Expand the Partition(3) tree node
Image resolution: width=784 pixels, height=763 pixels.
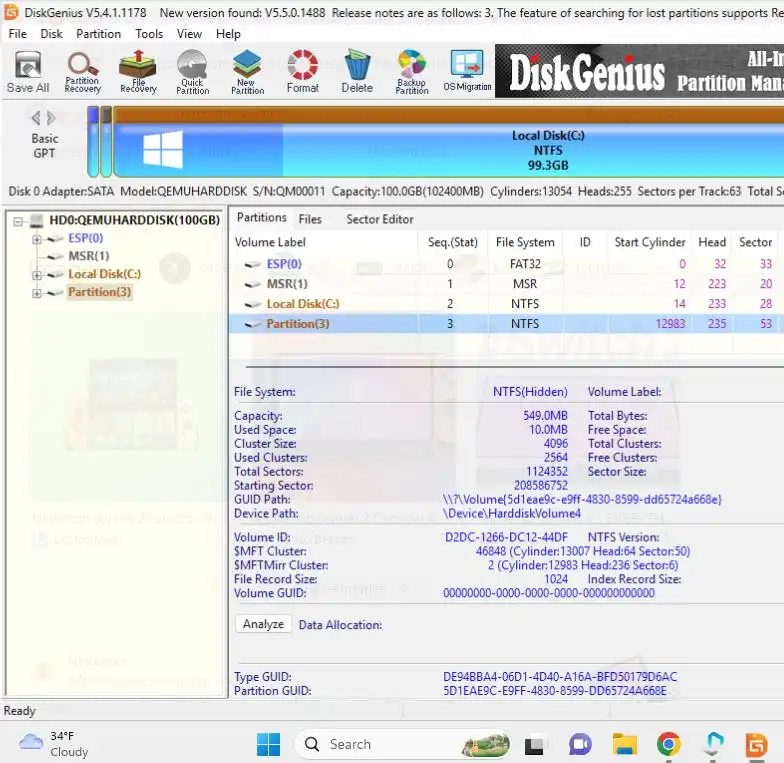click(x=36, y=293)
